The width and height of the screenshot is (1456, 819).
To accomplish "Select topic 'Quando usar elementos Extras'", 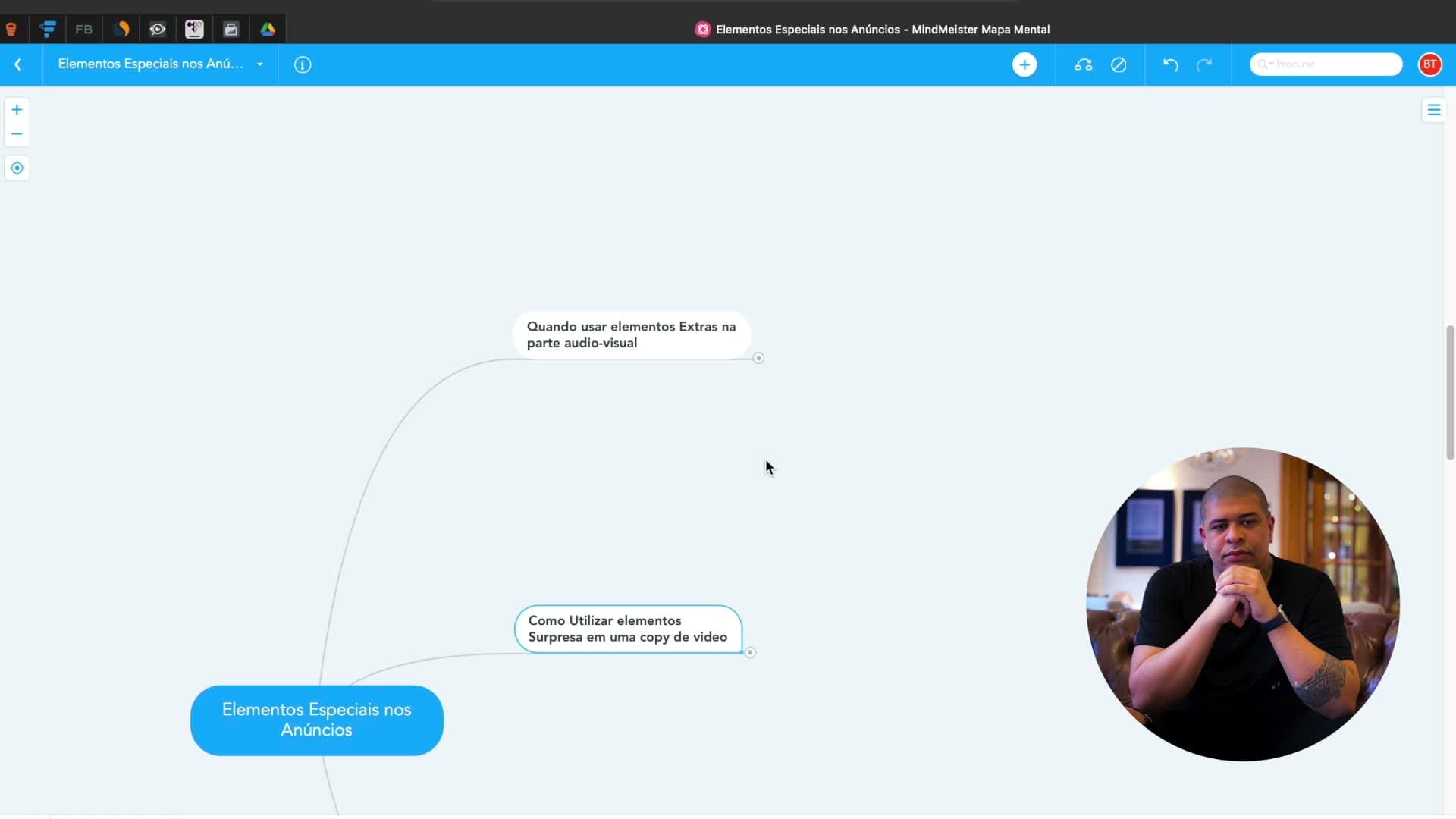I will pyautogui.click(x=632, y=334).
